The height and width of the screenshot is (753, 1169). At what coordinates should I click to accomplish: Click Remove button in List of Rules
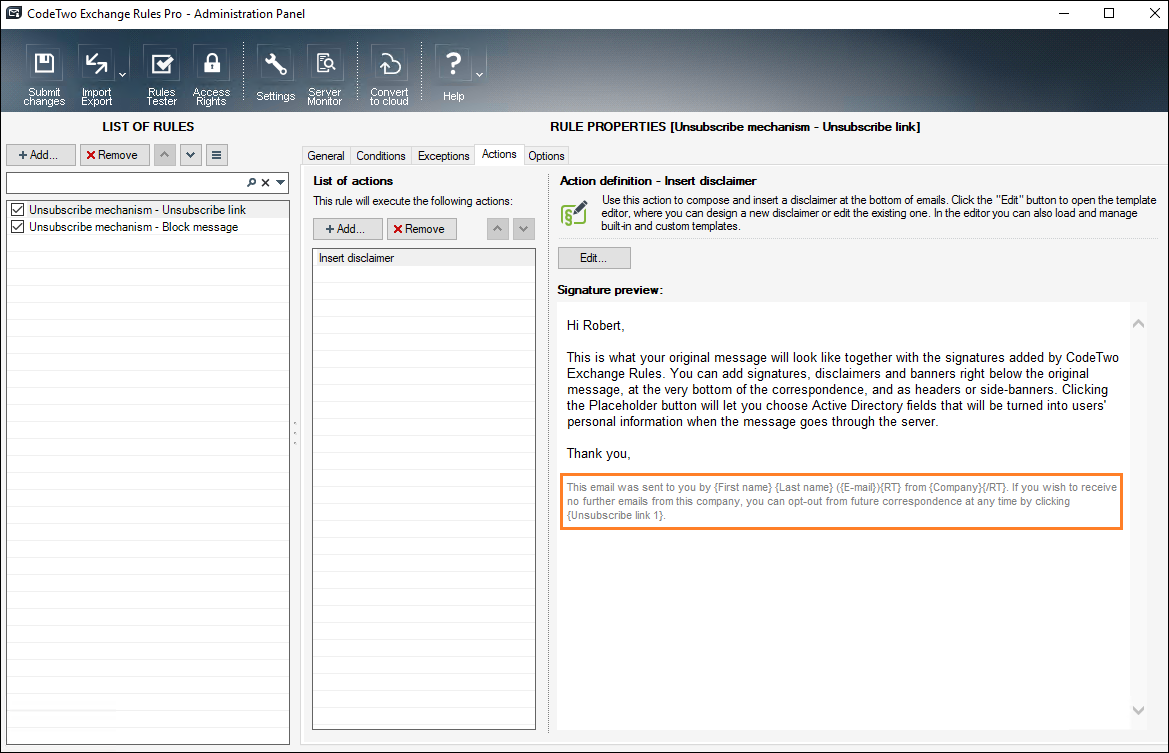click(115, 155)
